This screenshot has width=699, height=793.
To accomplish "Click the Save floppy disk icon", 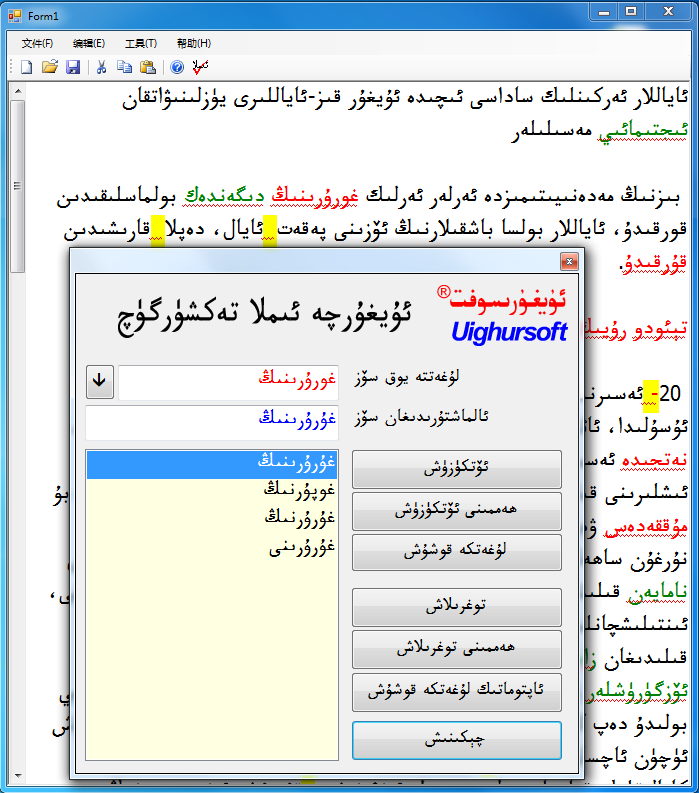I will click(73, 67).
